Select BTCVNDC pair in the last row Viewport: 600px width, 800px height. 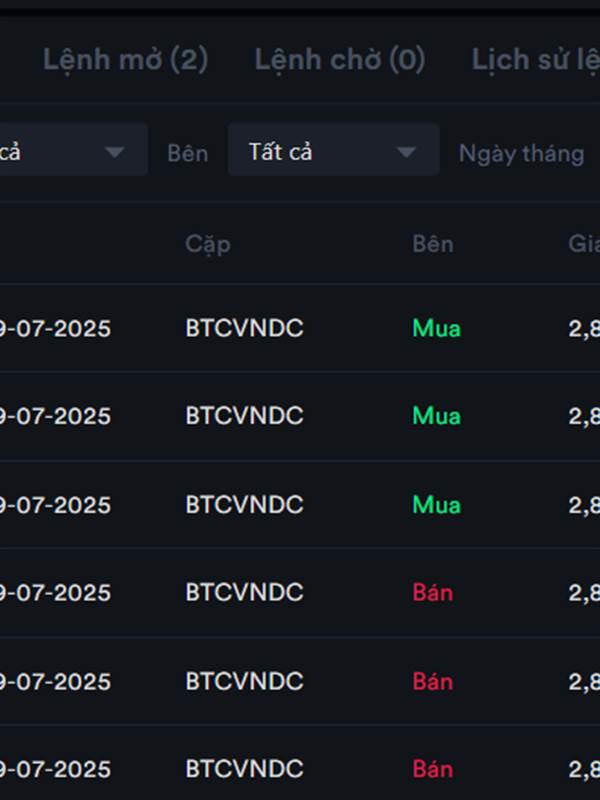tap(244, 769)
